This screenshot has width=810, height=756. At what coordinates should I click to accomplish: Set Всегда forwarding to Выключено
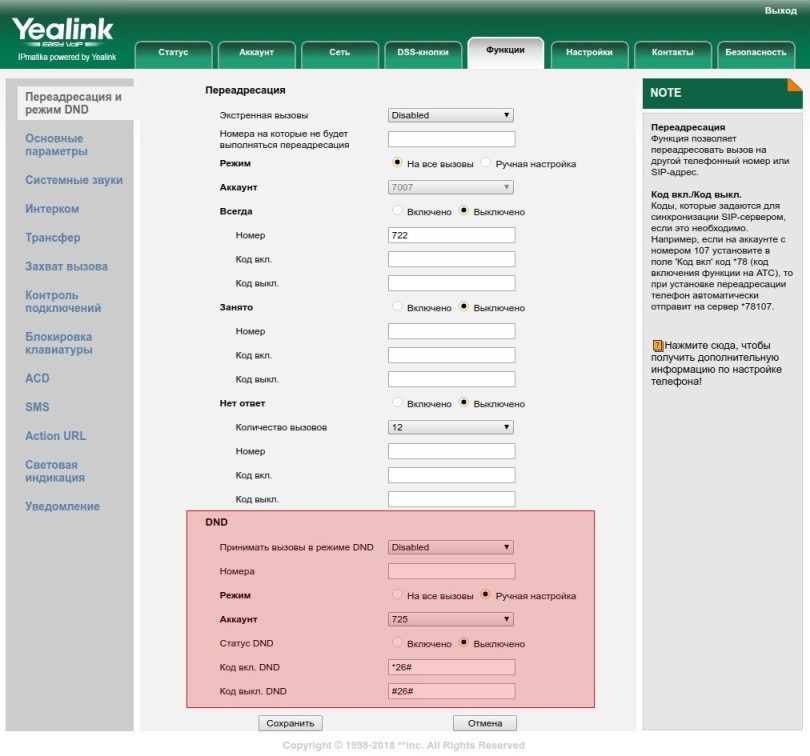pos(463,210)
